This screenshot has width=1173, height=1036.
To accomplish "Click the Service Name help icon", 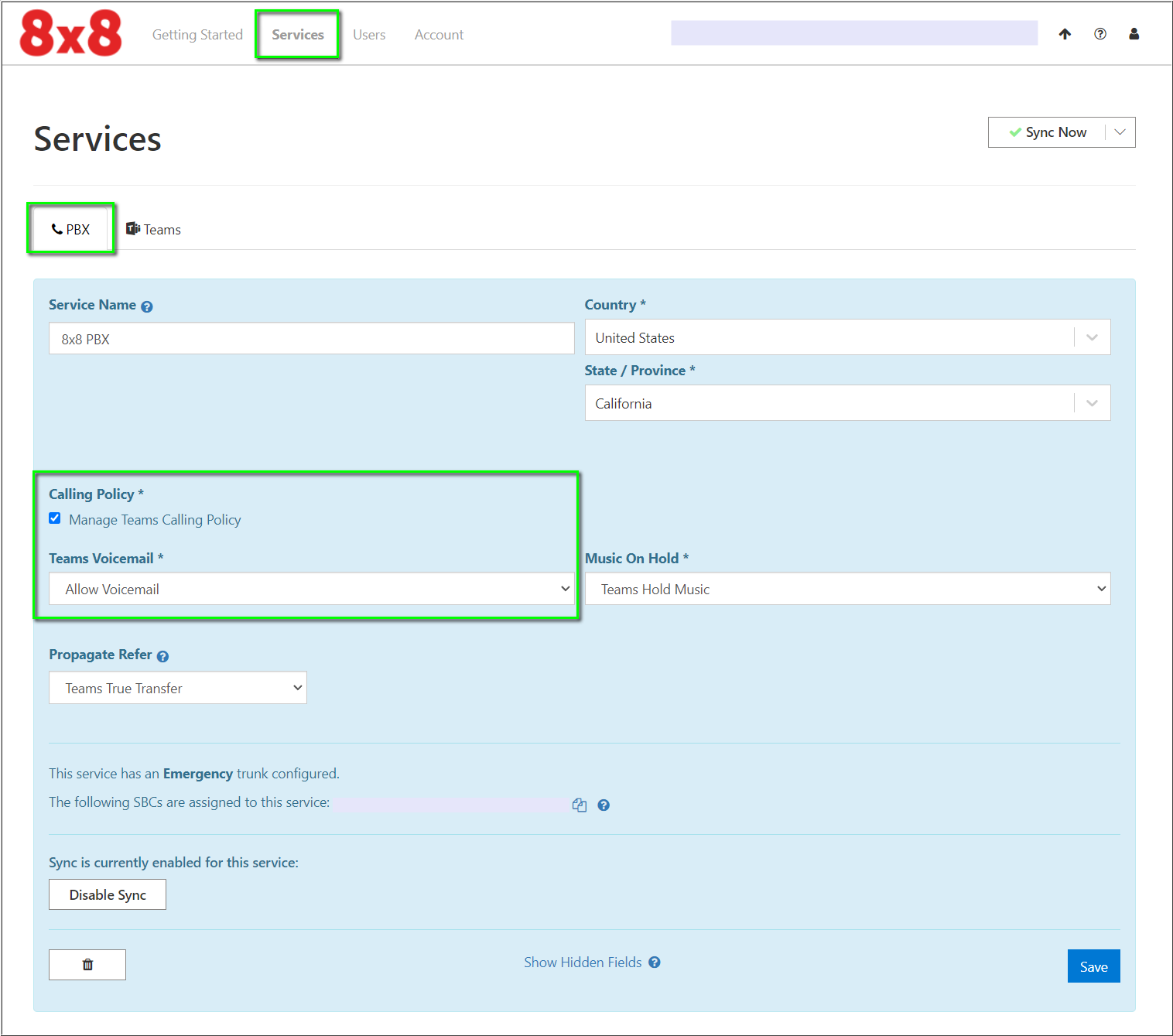I will point(147,306).
